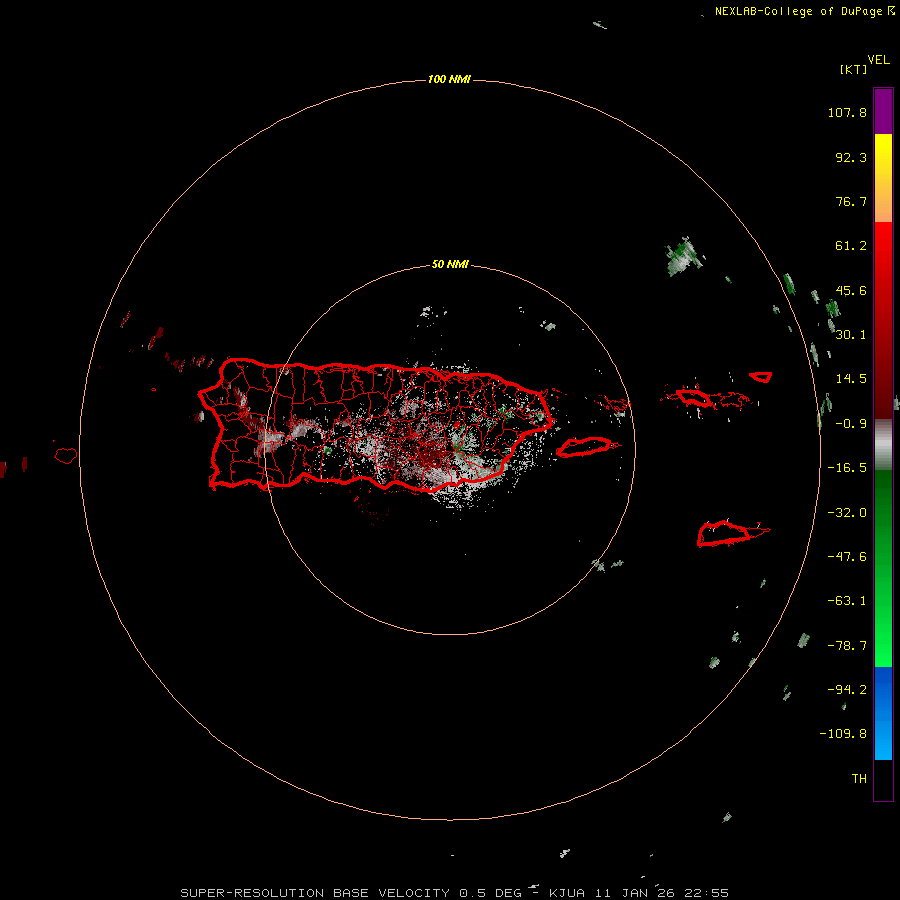This screenshot has height=900, width=900.
Task: Click the product title caption at bottom
Action: tap(455, 893)
